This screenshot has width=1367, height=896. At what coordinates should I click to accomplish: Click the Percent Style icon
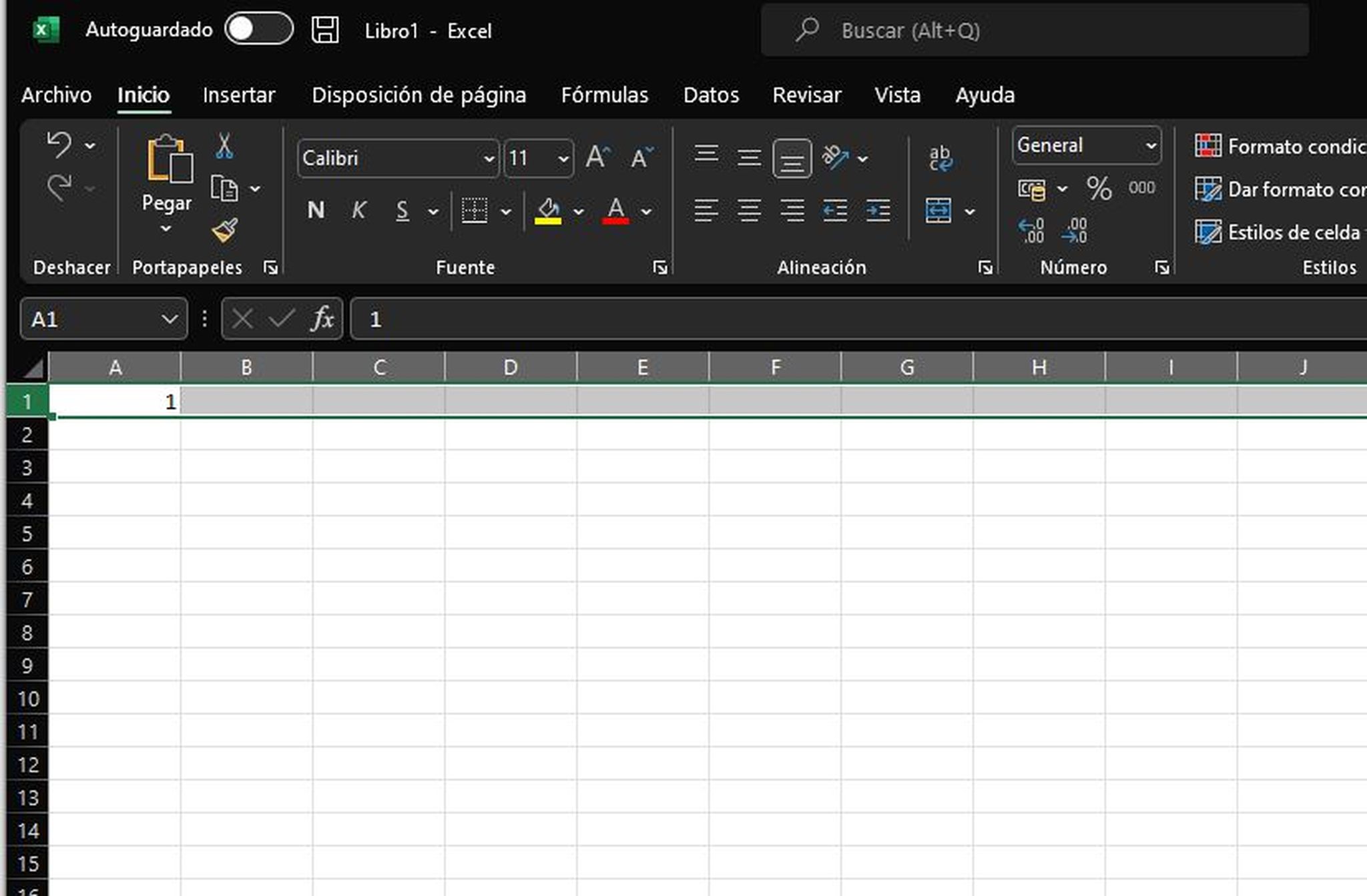(1099, 189)
